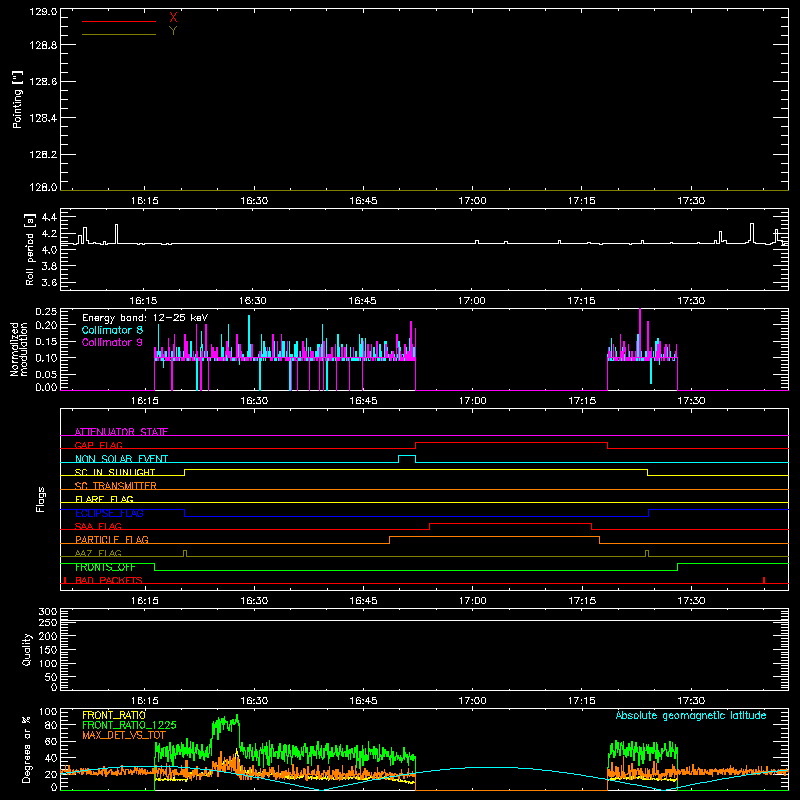The image size is (800, 800).
Task: Click the green FRONT_RATIO_1225 peak near 16:27
Action: point(225,724)
